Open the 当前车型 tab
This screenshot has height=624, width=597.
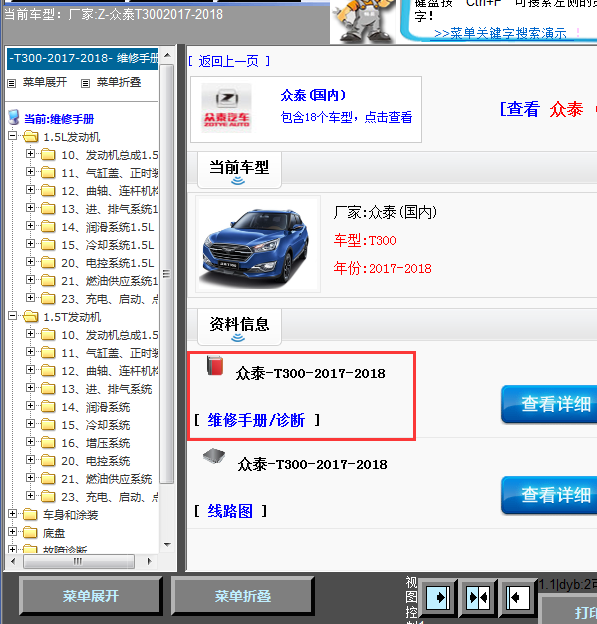[x=239, y=170]
